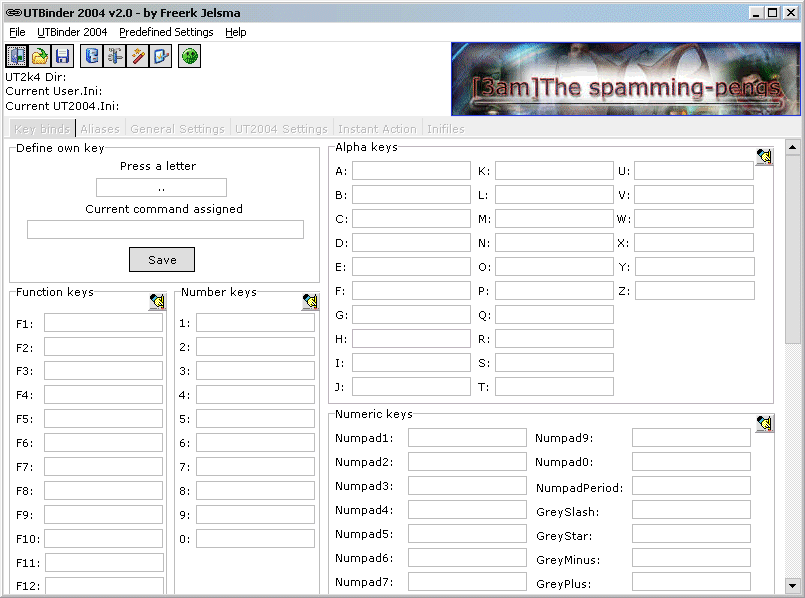Click the Numpad9 bind field
The width and height of the screenshot is (805, 598).
click(691, 438)
